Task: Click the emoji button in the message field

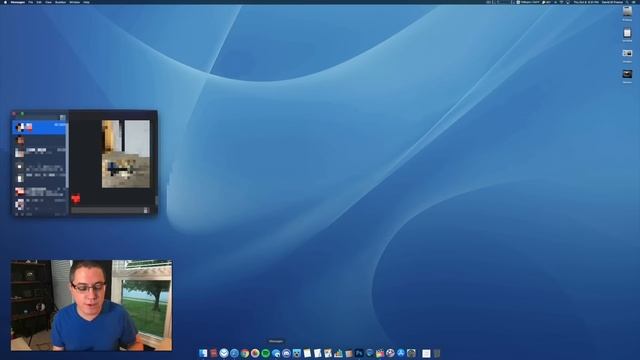Action: (146, 210)
